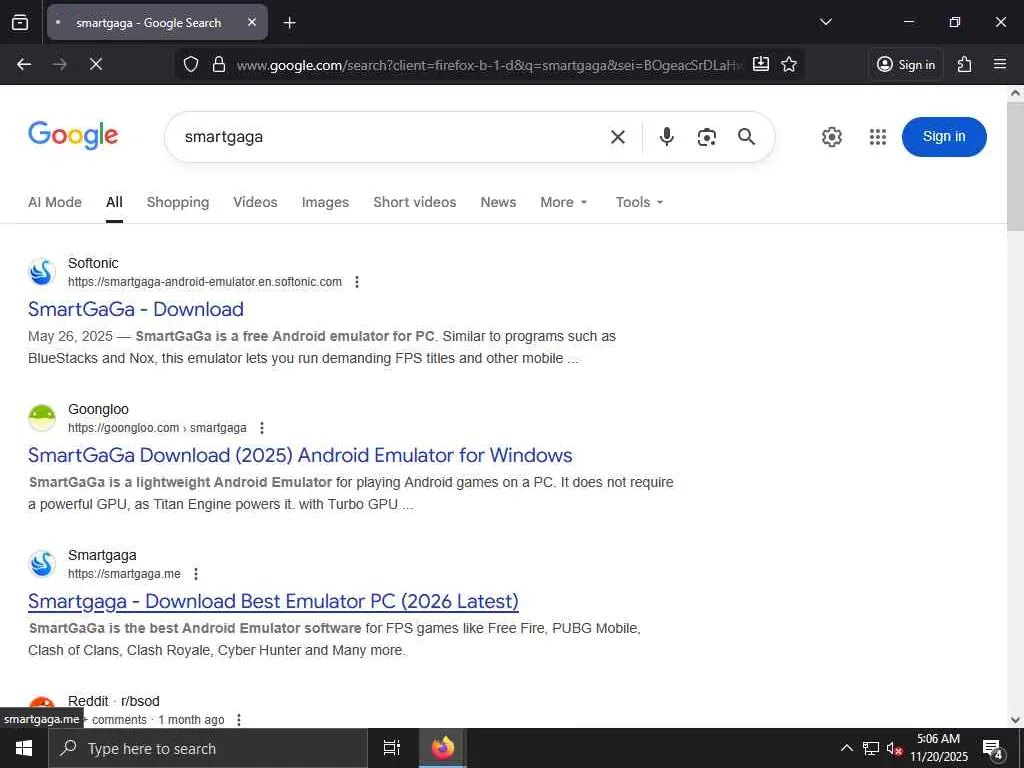The height and width of the screenshot is (768, 1024).
Task: Click scrollbar down arrow
Action: [1015, 720]
